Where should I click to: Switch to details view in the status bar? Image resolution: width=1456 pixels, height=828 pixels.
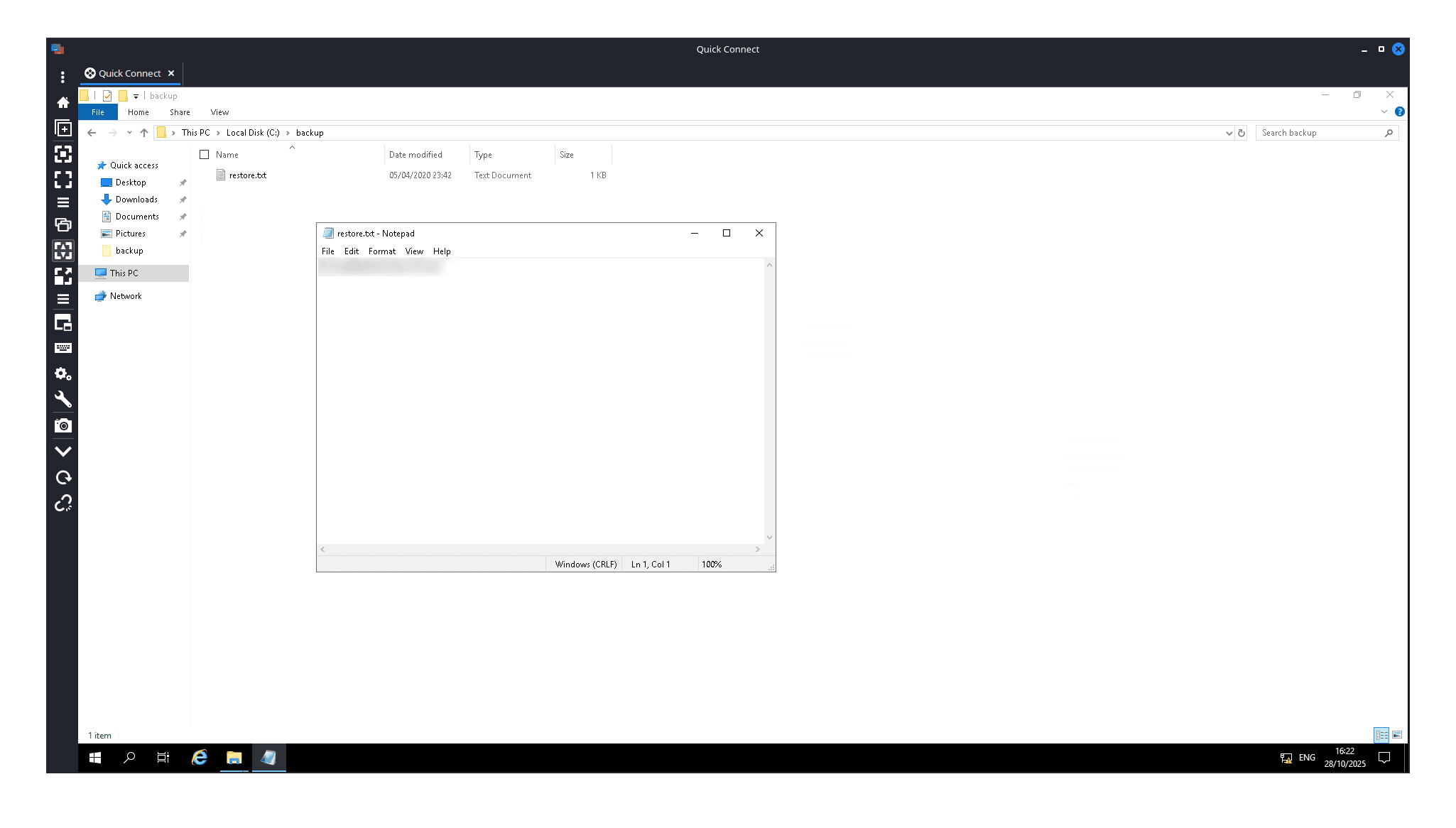(x=1381, y=735)
